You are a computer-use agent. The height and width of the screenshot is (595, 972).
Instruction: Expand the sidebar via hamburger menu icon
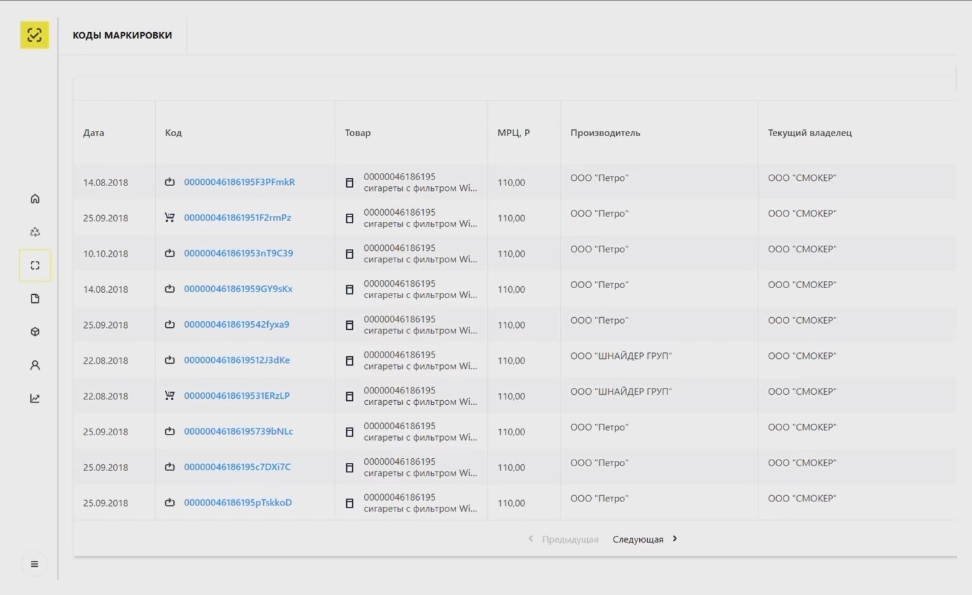tap(35, 564)
